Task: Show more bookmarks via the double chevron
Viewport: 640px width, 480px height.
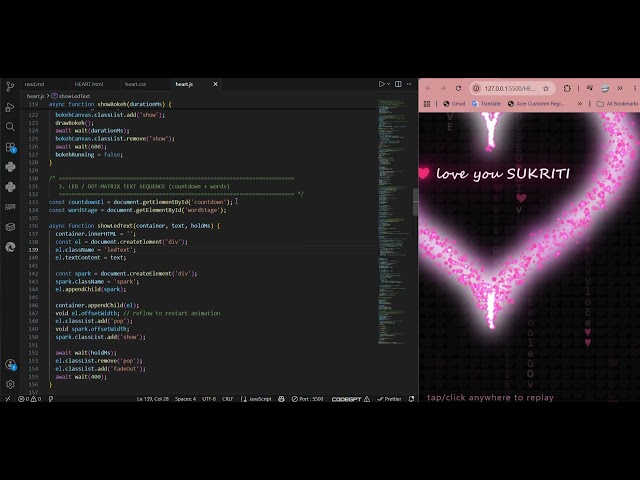Action: [x=580, y=104]
